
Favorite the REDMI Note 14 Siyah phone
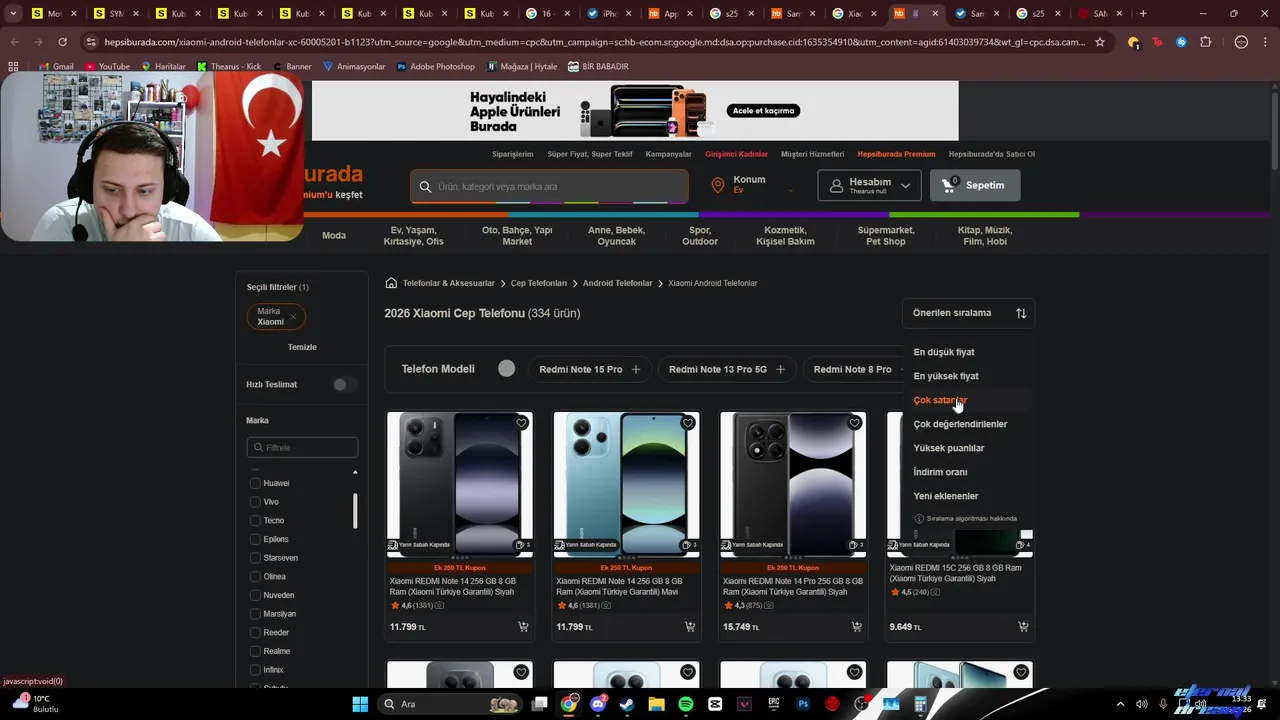[x=521, y=423]
